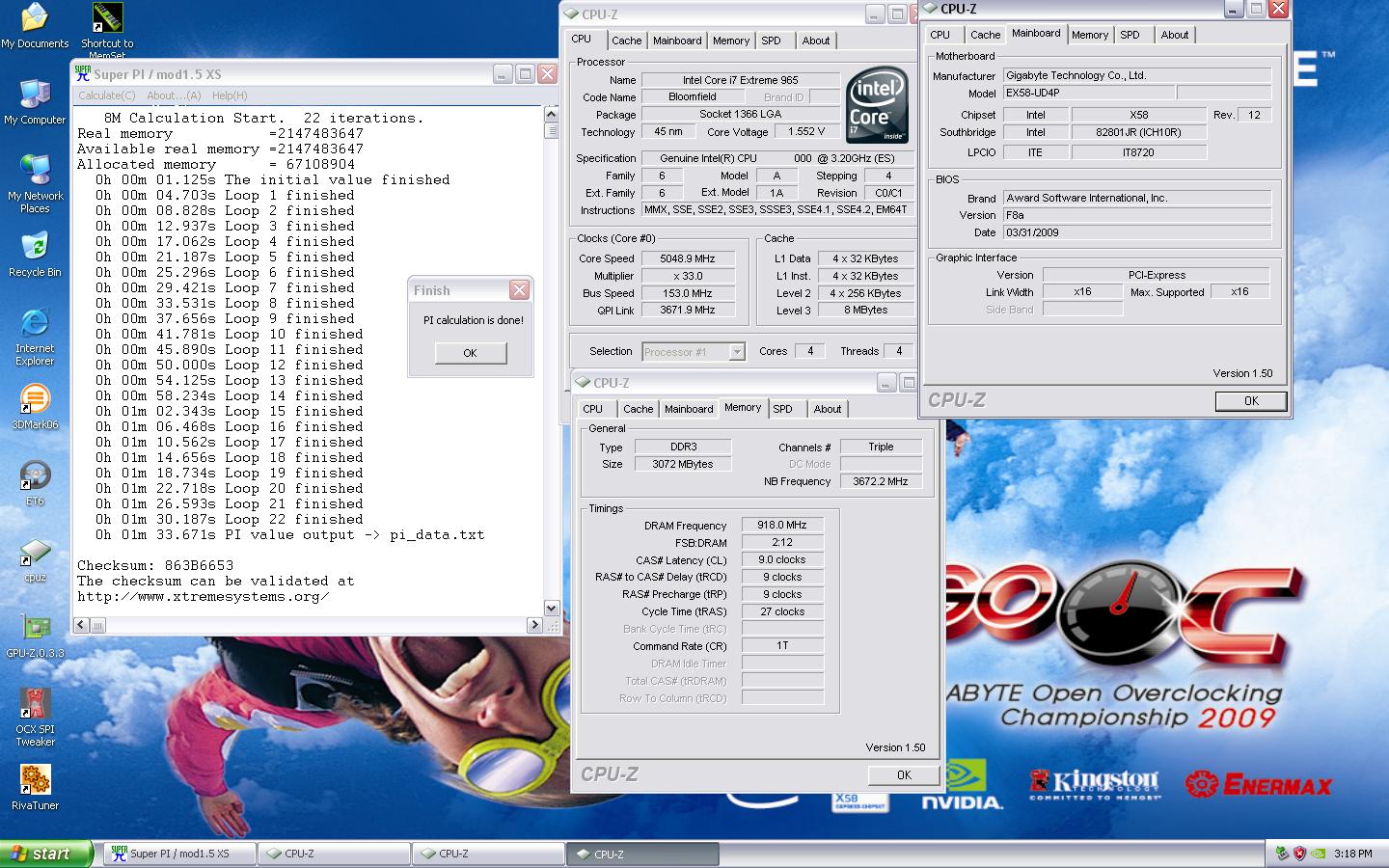This screenshot has height=868, width=1389.
Task: Open the ET6 desktop shortcut
Action: point(35,482)
